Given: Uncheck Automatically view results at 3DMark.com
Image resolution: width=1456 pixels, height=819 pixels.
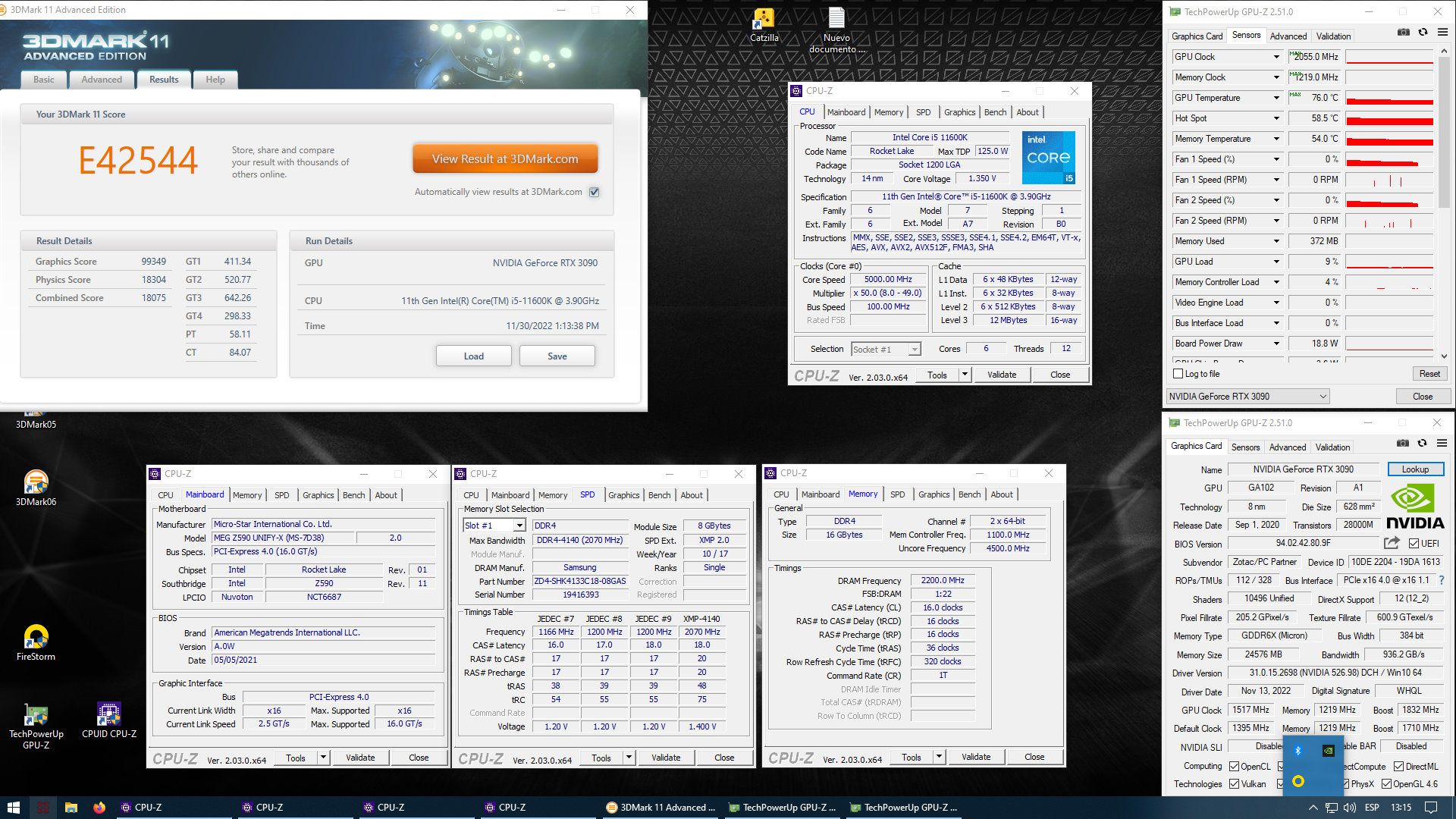Looking at the screenshot, I should pos(595,192).
